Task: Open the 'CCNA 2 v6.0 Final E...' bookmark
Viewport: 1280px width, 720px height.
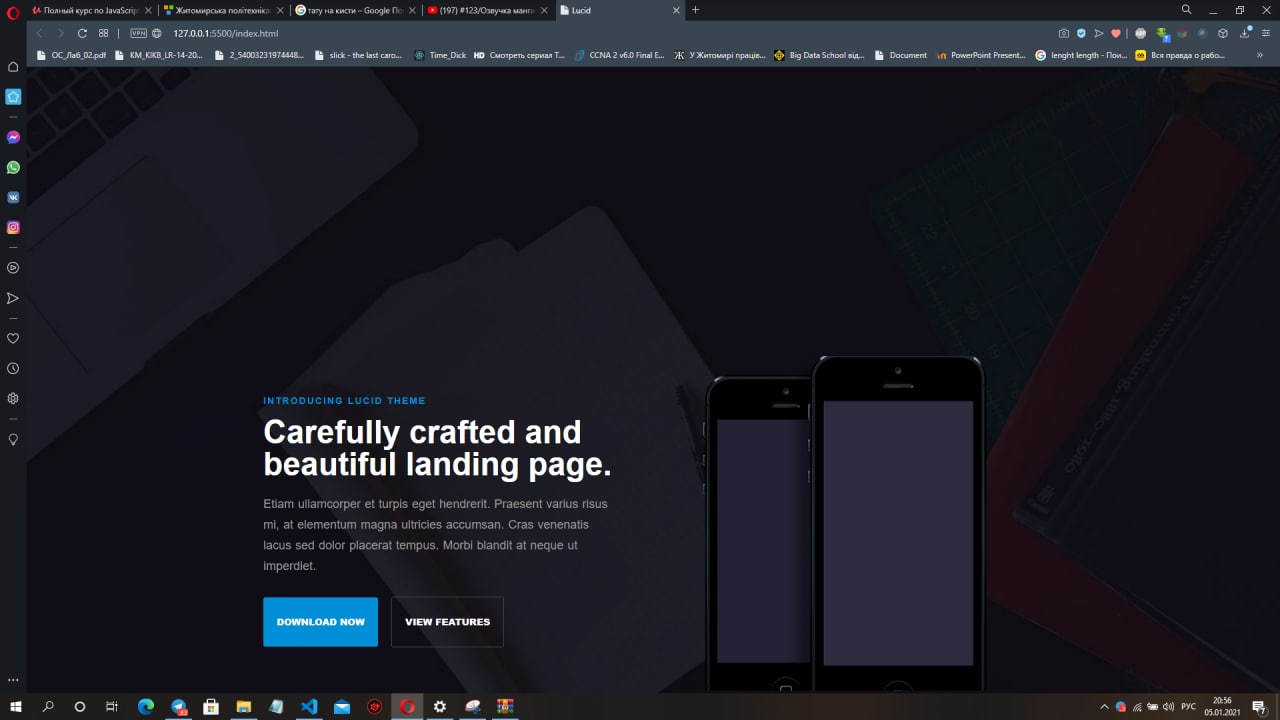Action: (x=620, y=55)
